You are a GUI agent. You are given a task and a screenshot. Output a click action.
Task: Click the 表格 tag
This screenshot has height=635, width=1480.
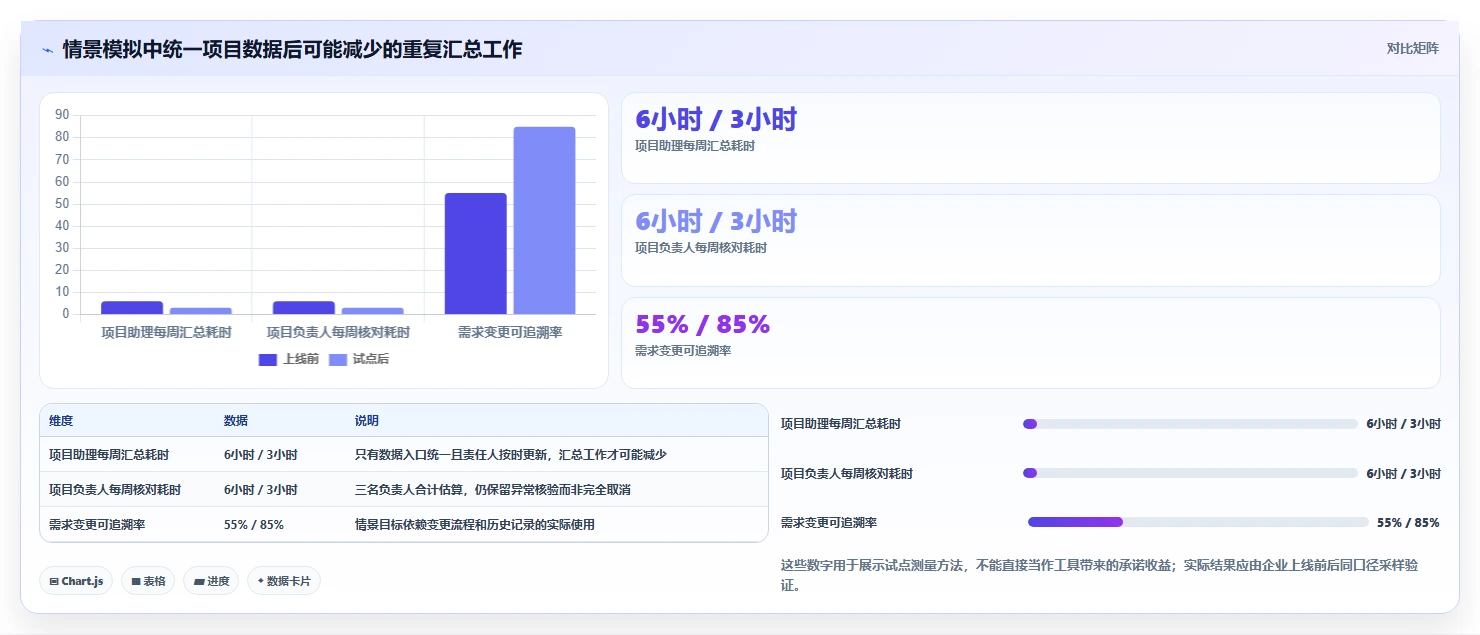click(x=148, y=581)
